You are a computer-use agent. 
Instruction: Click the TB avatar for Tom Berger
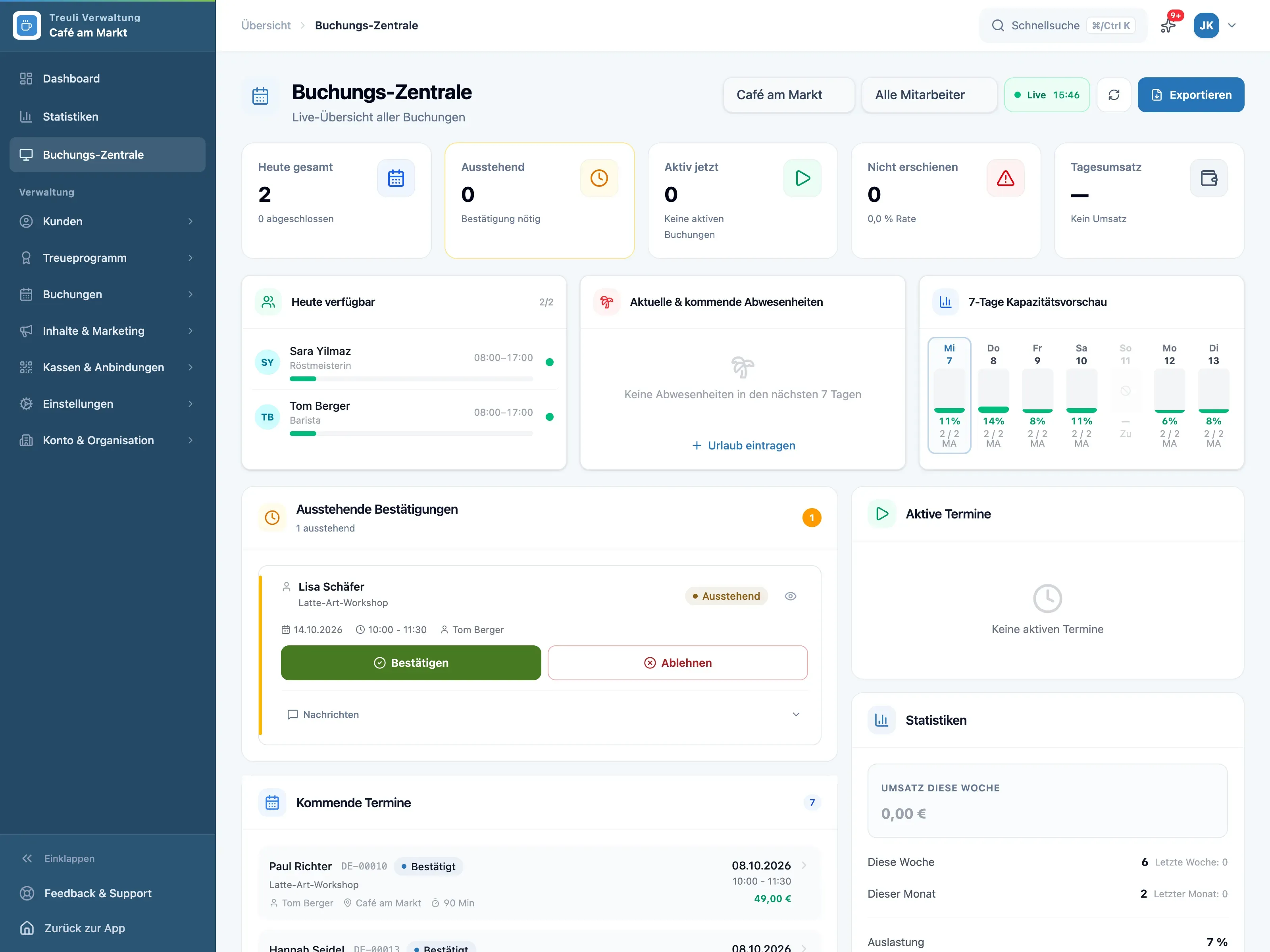tap(267, 417)
